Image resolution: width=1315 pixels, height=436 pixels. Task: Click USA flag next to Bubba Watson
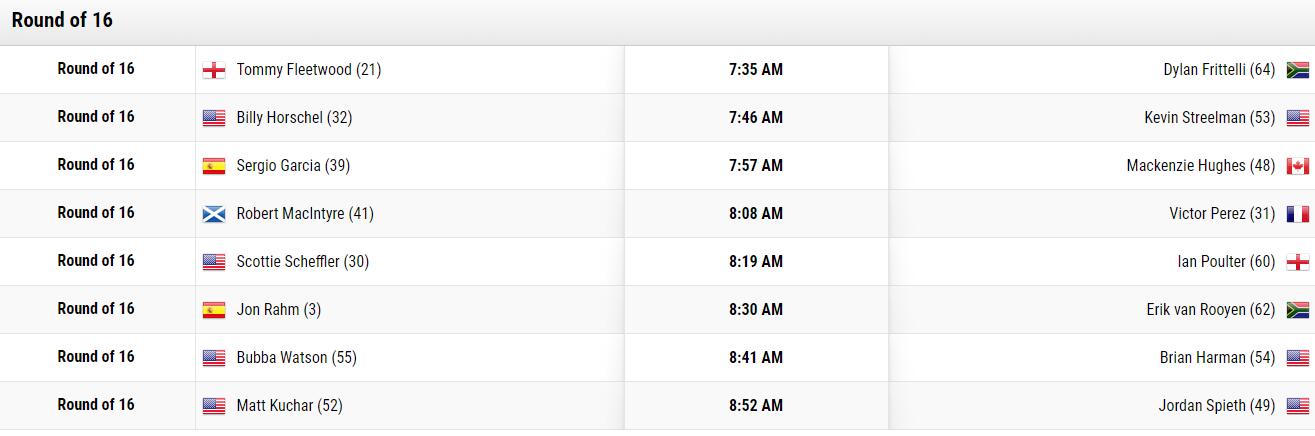point(213,358)
